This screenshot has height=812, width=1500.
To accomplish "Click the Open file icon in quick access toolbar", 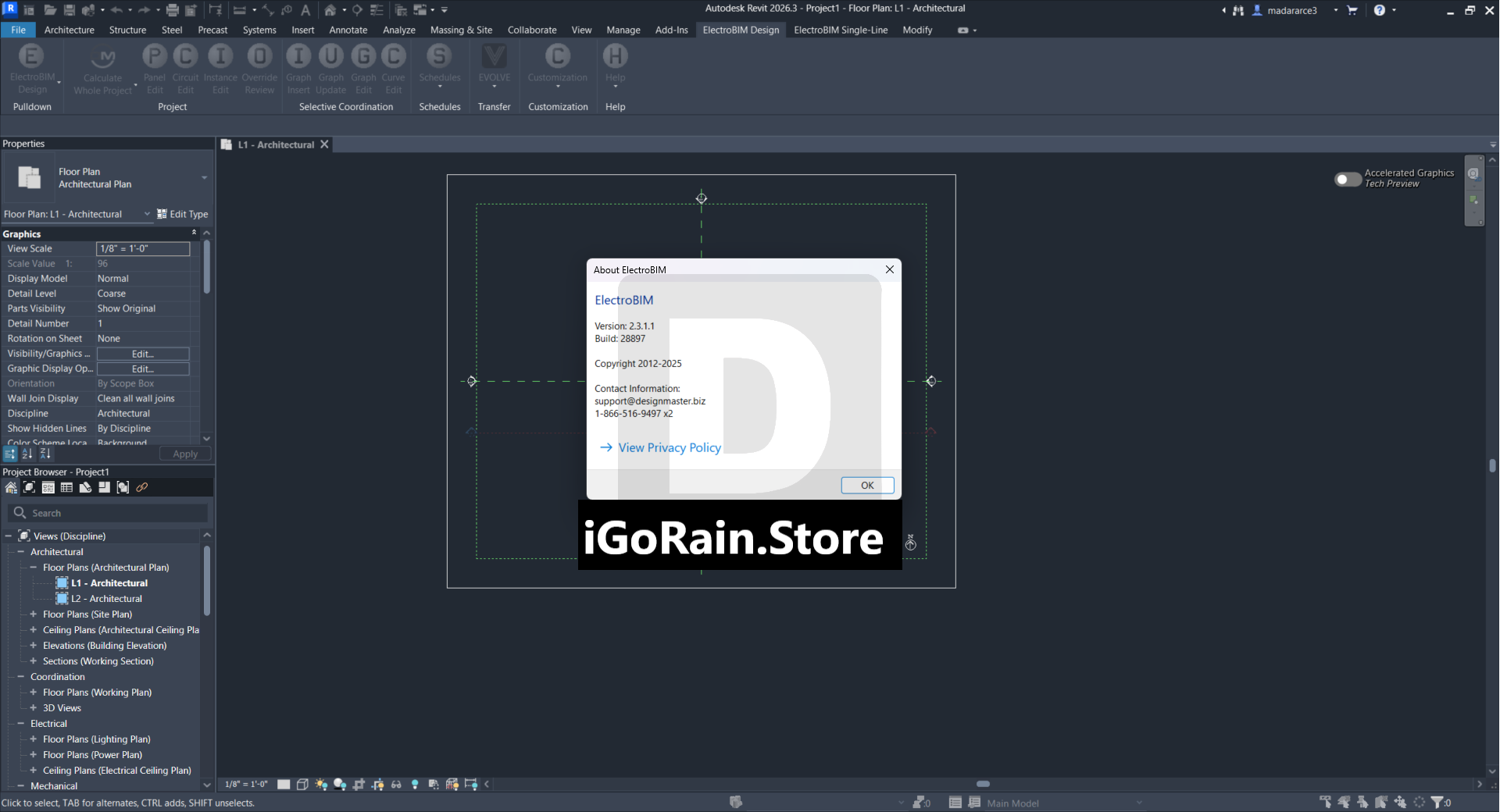I will coord(50,10).
